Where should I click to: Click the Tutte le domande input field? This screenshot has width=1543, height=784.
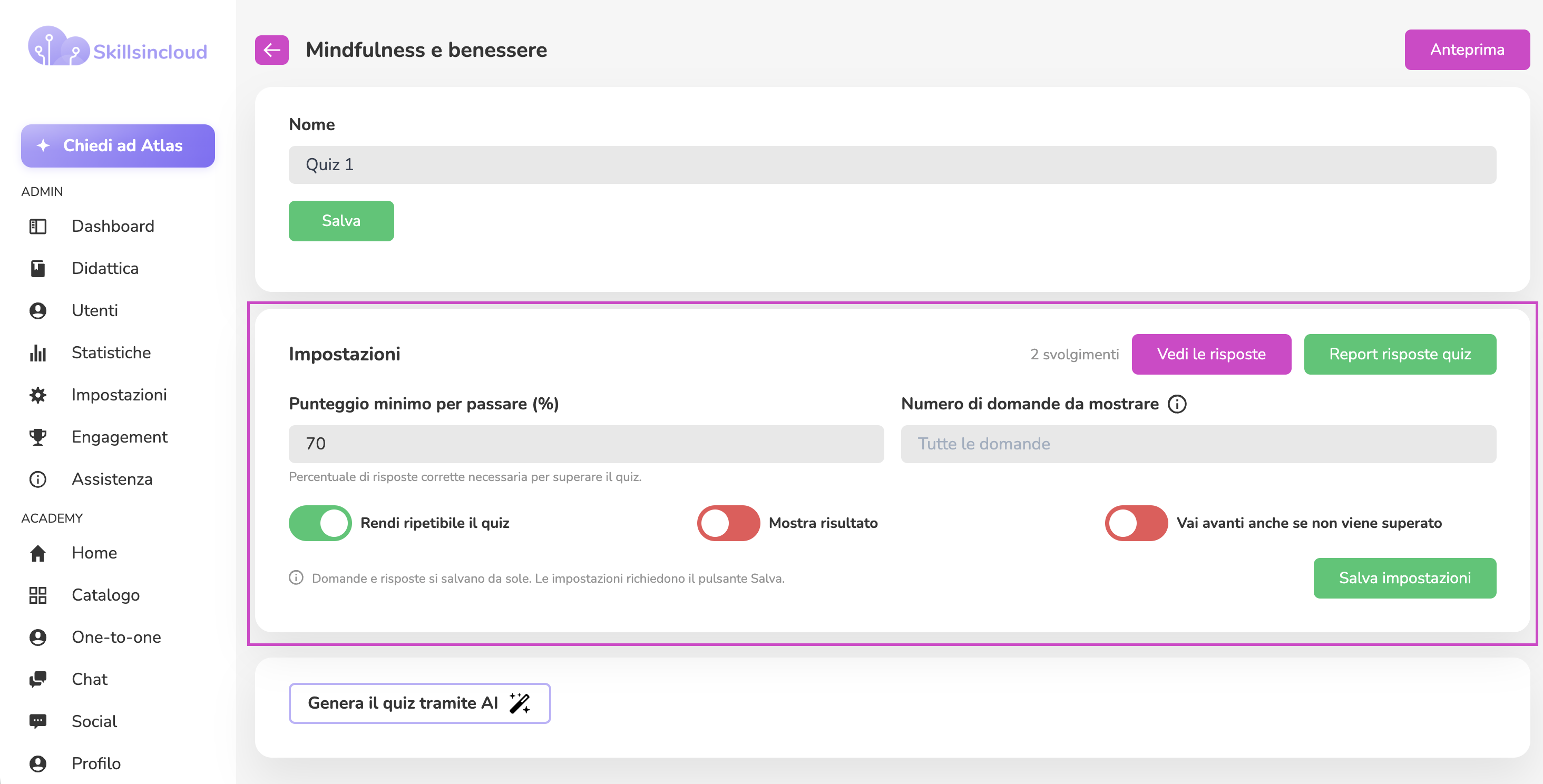coord(1198,444)
